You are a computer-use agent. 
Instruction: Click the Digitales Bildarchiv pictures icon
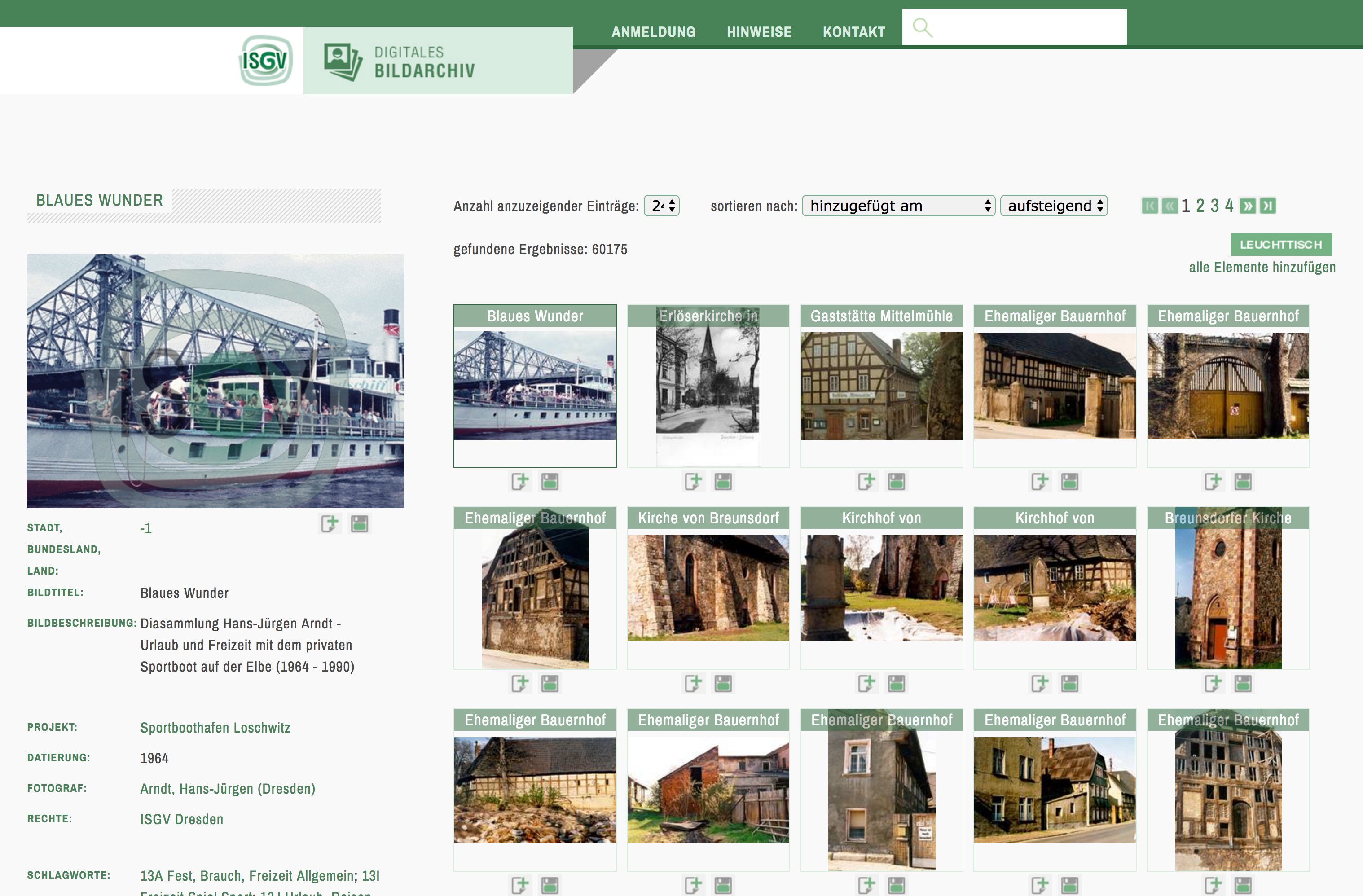click(343, 61)
